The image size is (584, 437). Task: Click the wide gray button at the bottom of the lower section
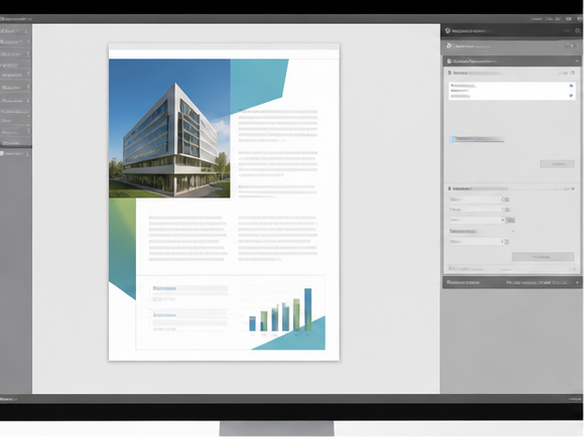543,257
